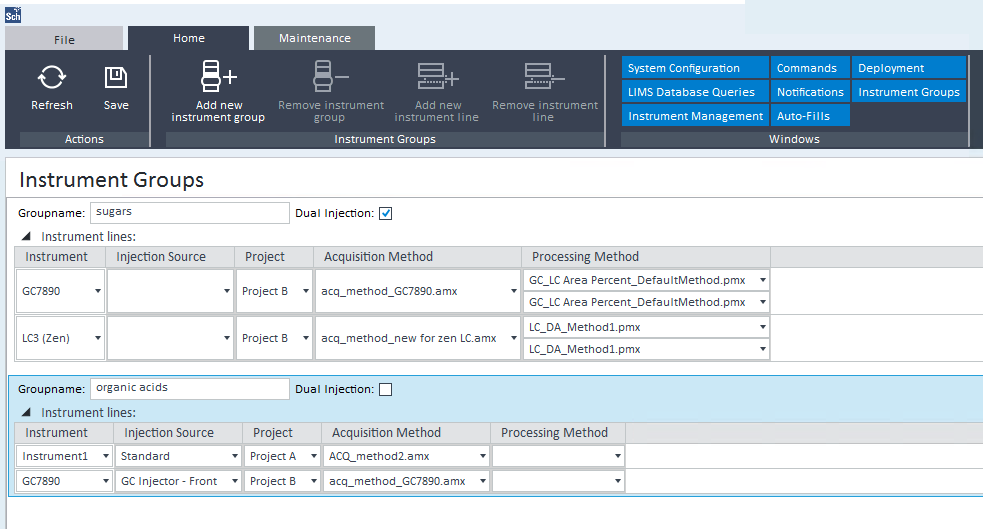Click the Refresh icon
The width and height of the screenshot is (983, 529).
point(52,77)
